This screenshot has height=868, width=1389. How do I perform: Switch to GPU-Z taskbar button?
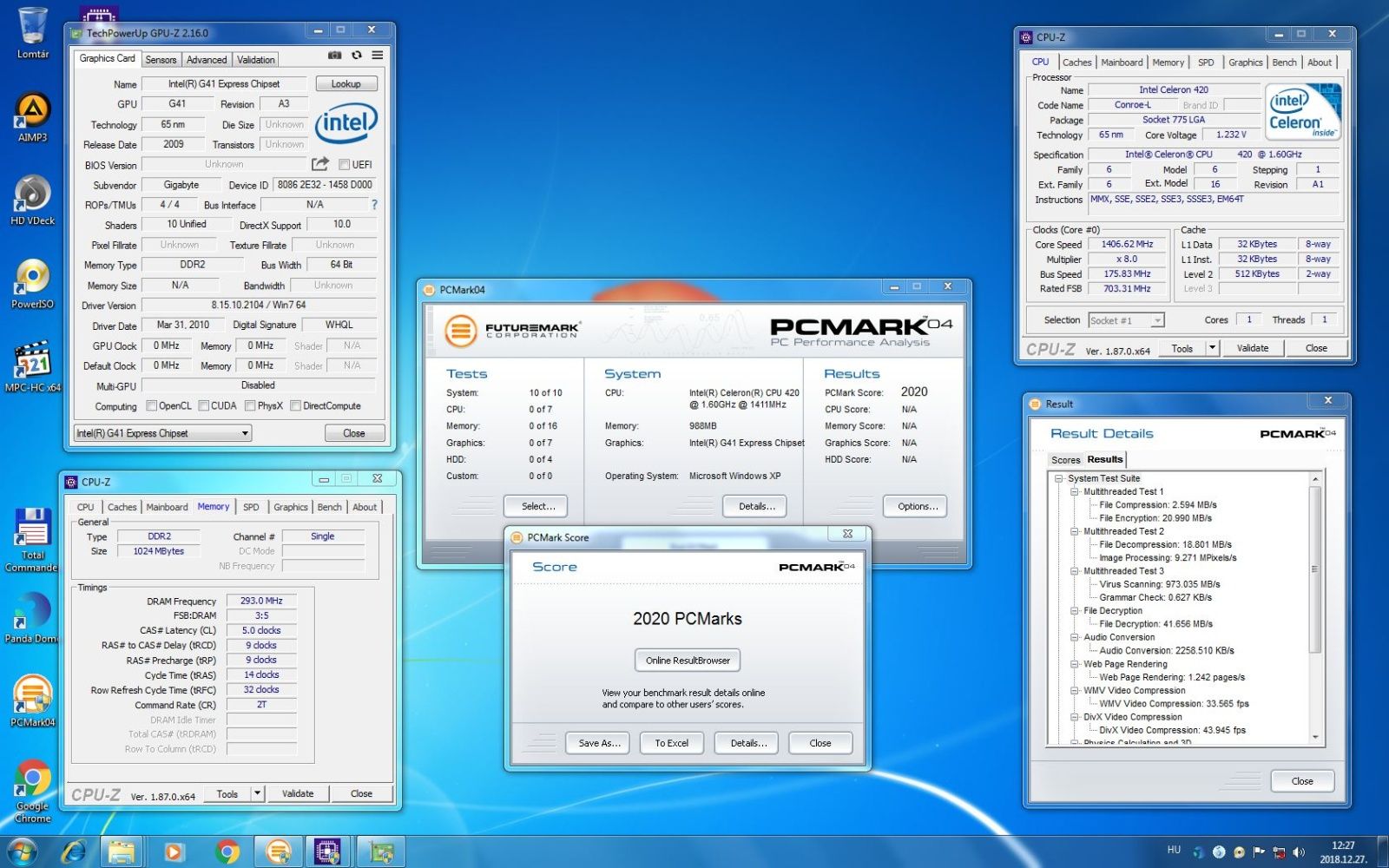(x=380, y=852)
